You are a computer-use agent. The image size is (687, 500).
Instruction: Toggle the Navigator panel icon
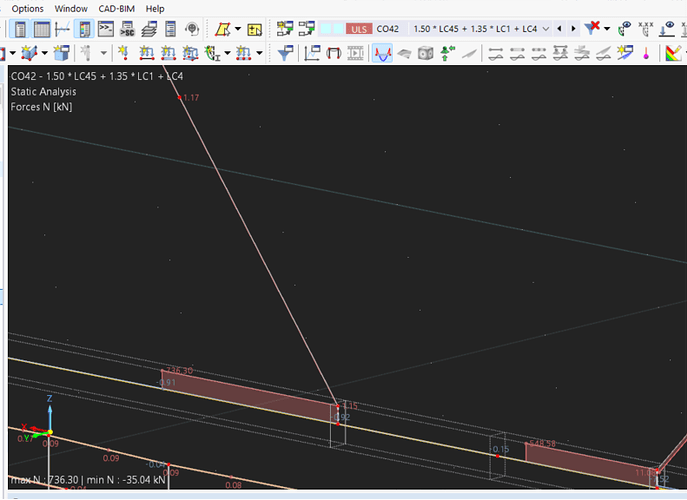coord(20,29)
